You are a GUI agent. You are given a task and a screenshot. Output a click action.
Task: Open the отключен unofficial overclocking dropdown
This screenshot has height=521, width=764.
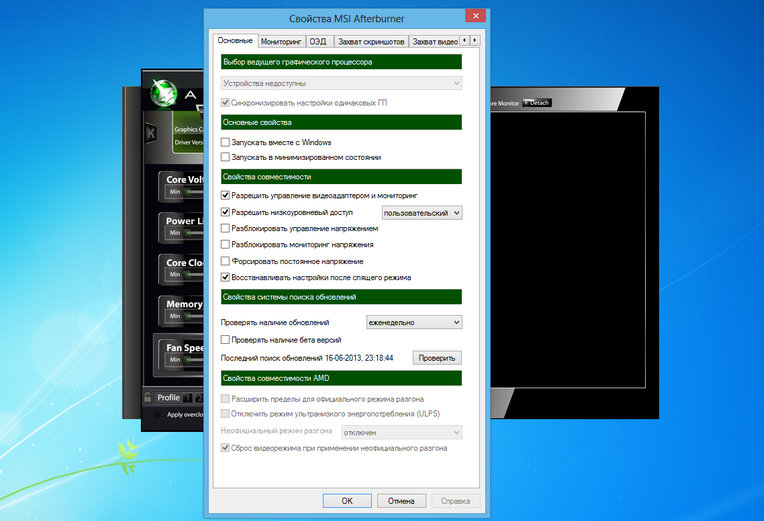[401, 432]
